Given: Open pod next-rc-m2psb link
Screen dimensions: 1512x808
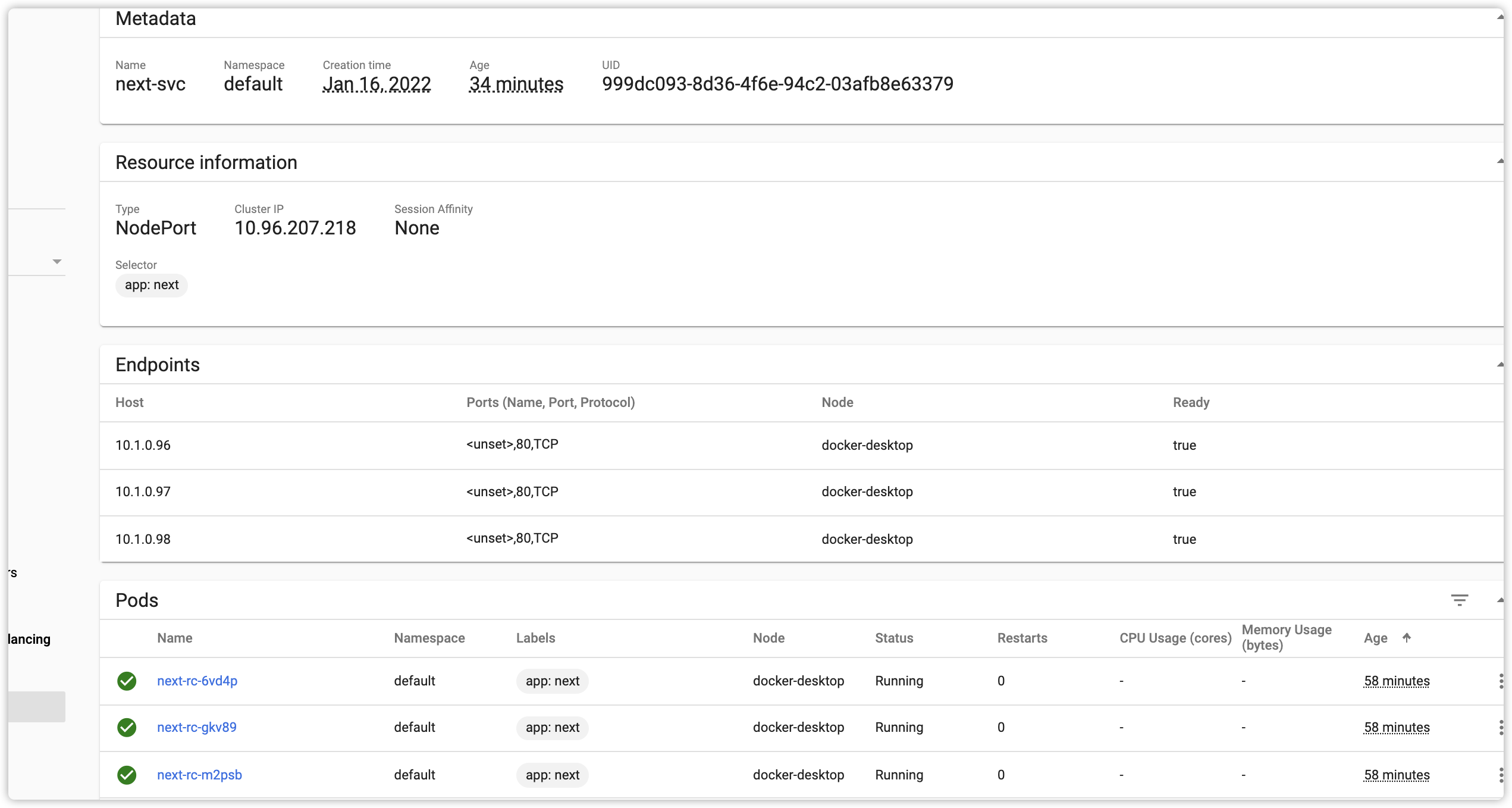Looking at the screenshot, I should click(x=199, y=775).
